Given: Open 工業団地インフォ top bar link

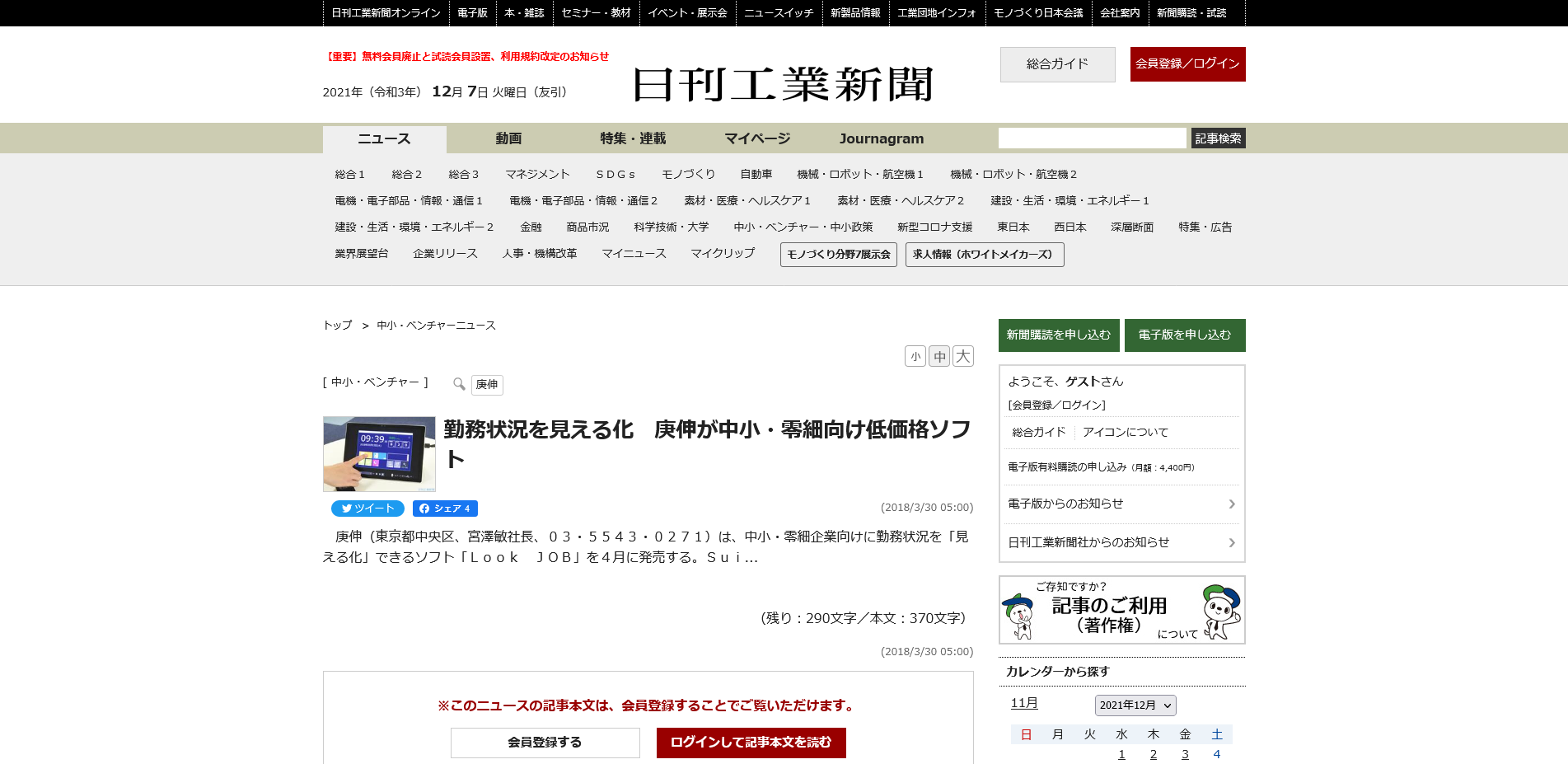Looking at the screenshot, I should tap(937, 13).
